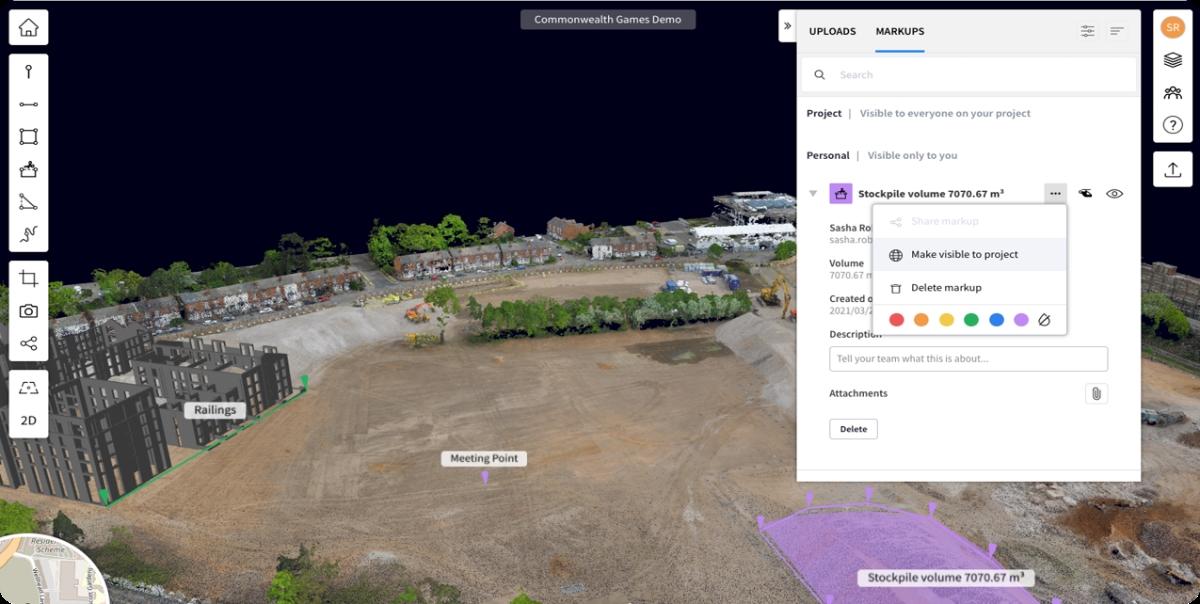Image resolution: width=1200 pixels, height=604 pixels.
Task: Select the area rectangle tool
Action: pyautogui.click(x=28, y=137)
